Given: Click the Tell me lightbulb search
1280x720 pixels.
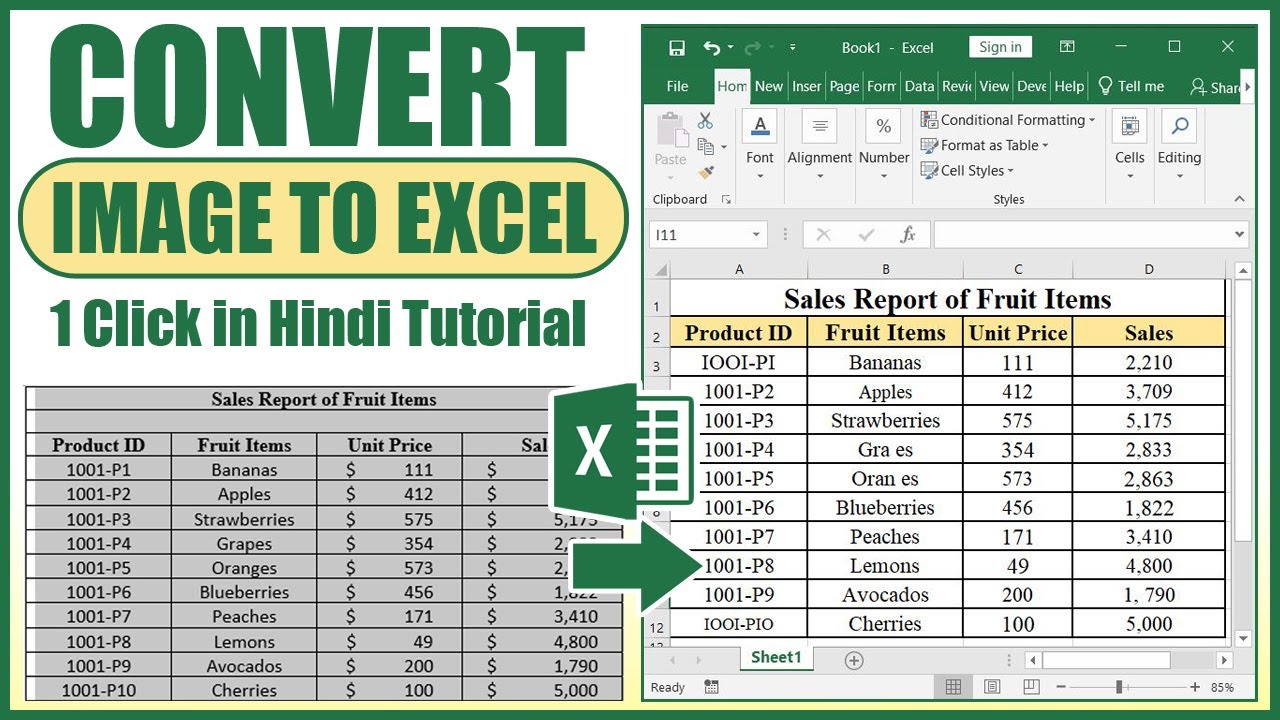Looking at the screenshot, I should 1131,86.
